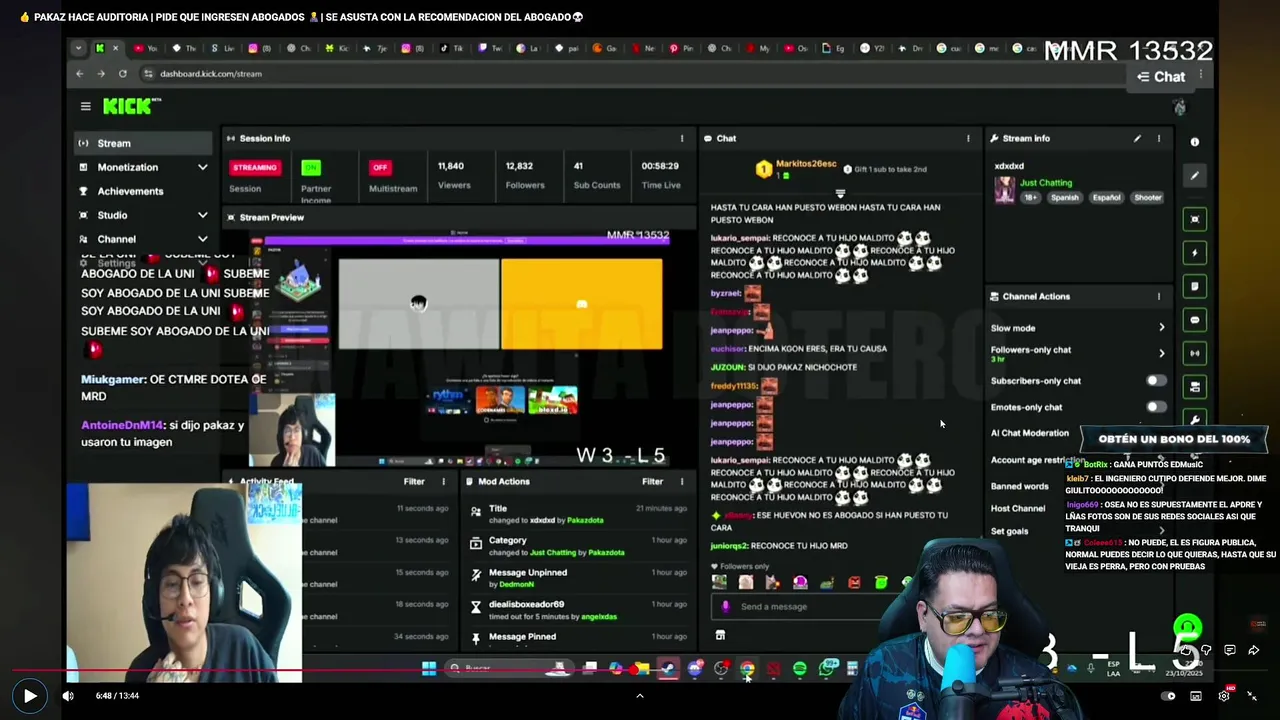Viewport: 1280px width, 720px height.
Task: Open the Chat panel options menu
Action: [x=967, y=139]
